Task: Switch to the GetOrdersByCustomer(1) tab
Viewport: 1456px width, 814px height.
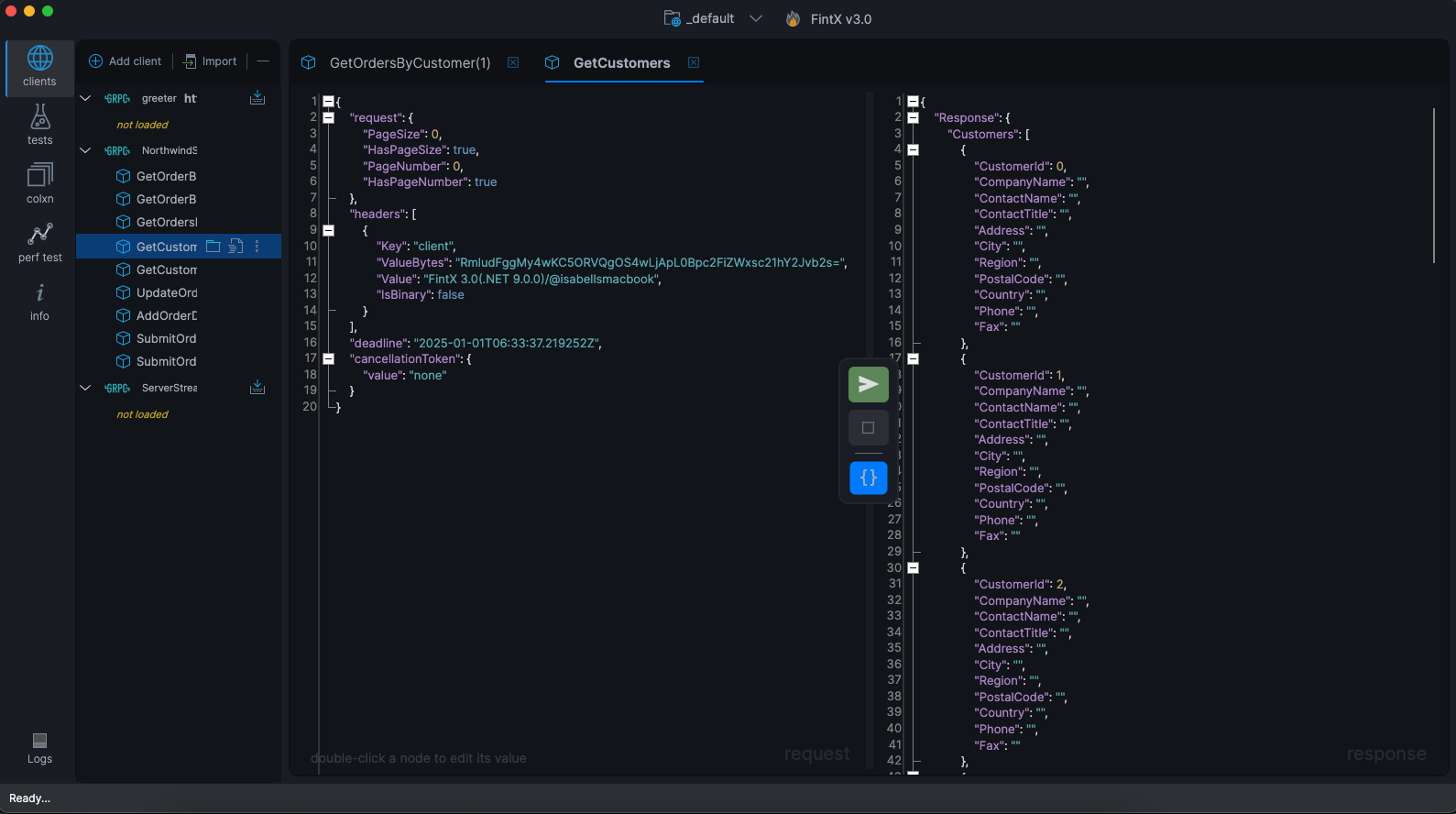Action: pyautogui.click(x=410, y=63)
